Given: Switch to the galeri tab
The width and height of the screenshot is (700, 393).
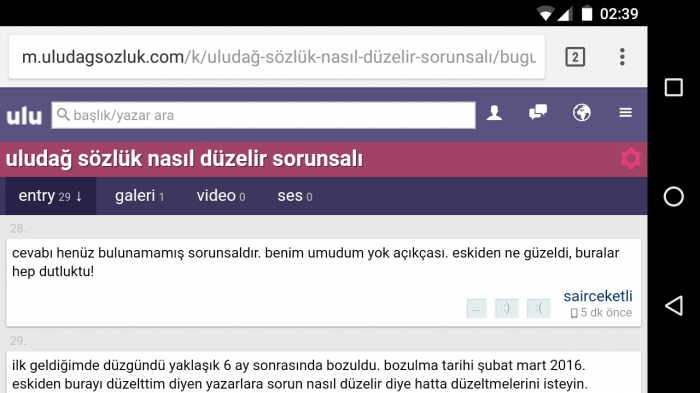Looking at the screenshot, I should pos(139,196).
